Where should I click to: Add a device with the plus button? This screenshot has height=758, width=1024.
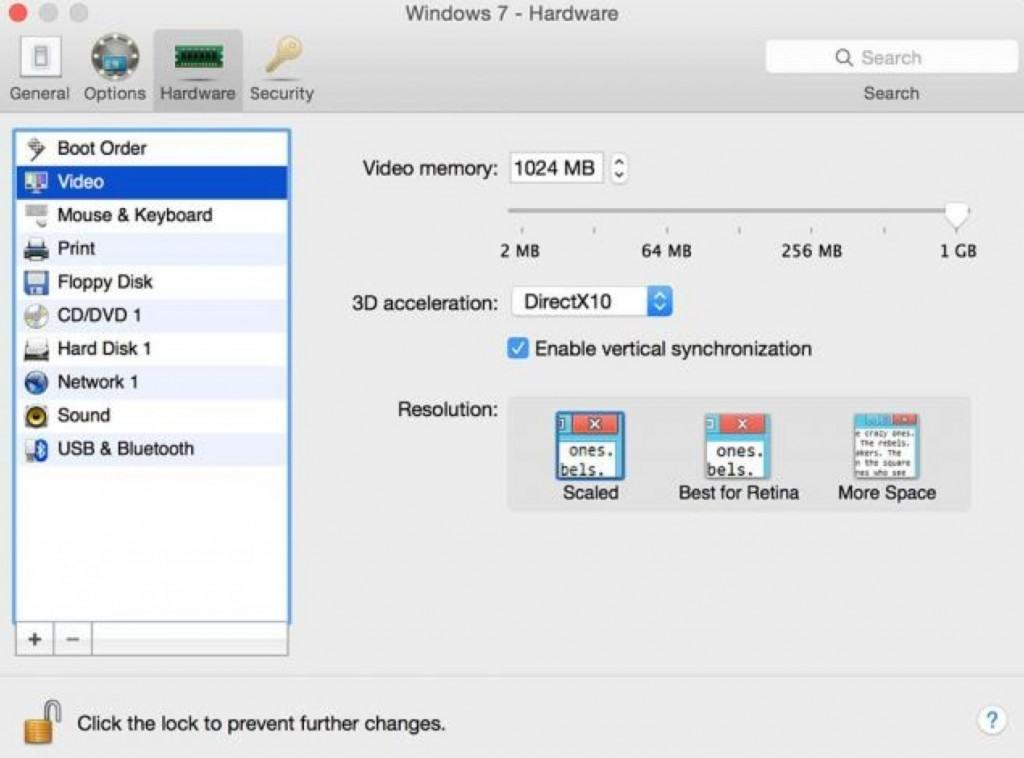35,639
